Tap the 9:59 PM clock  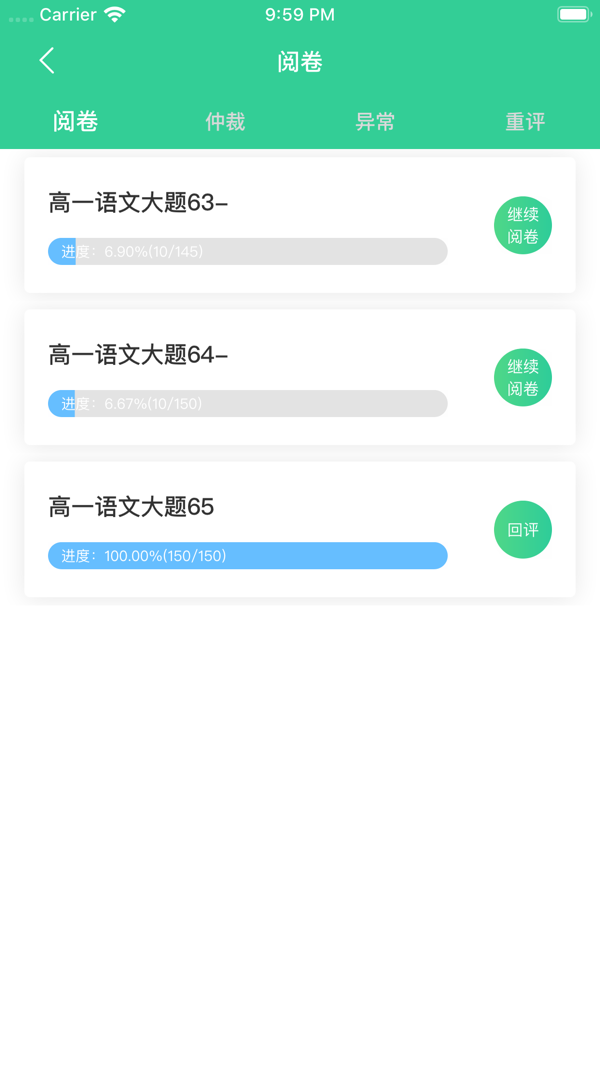coord(300,15)
